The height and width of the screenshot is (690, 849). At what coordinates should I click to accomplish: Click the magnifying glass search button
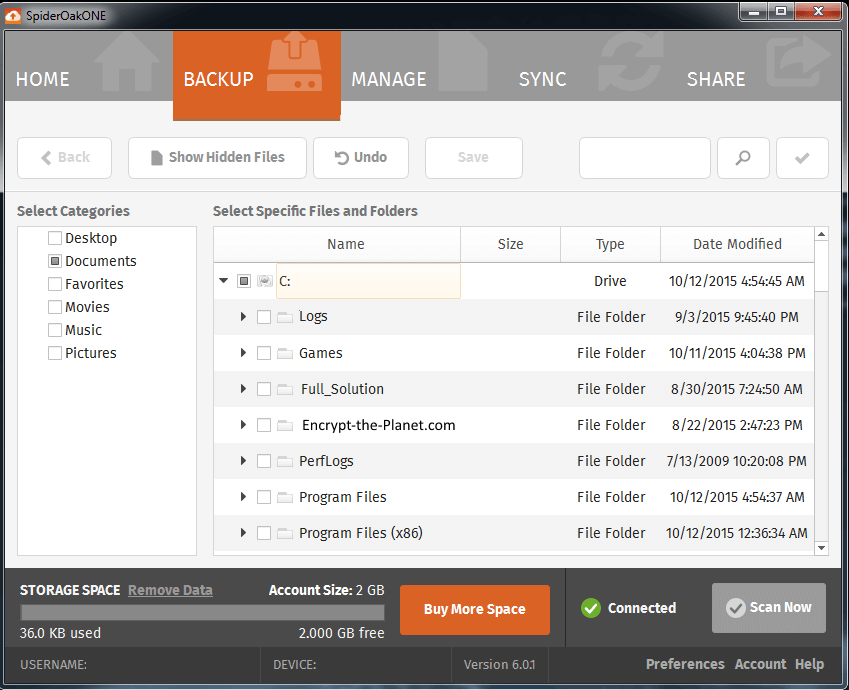coord(743,158)
